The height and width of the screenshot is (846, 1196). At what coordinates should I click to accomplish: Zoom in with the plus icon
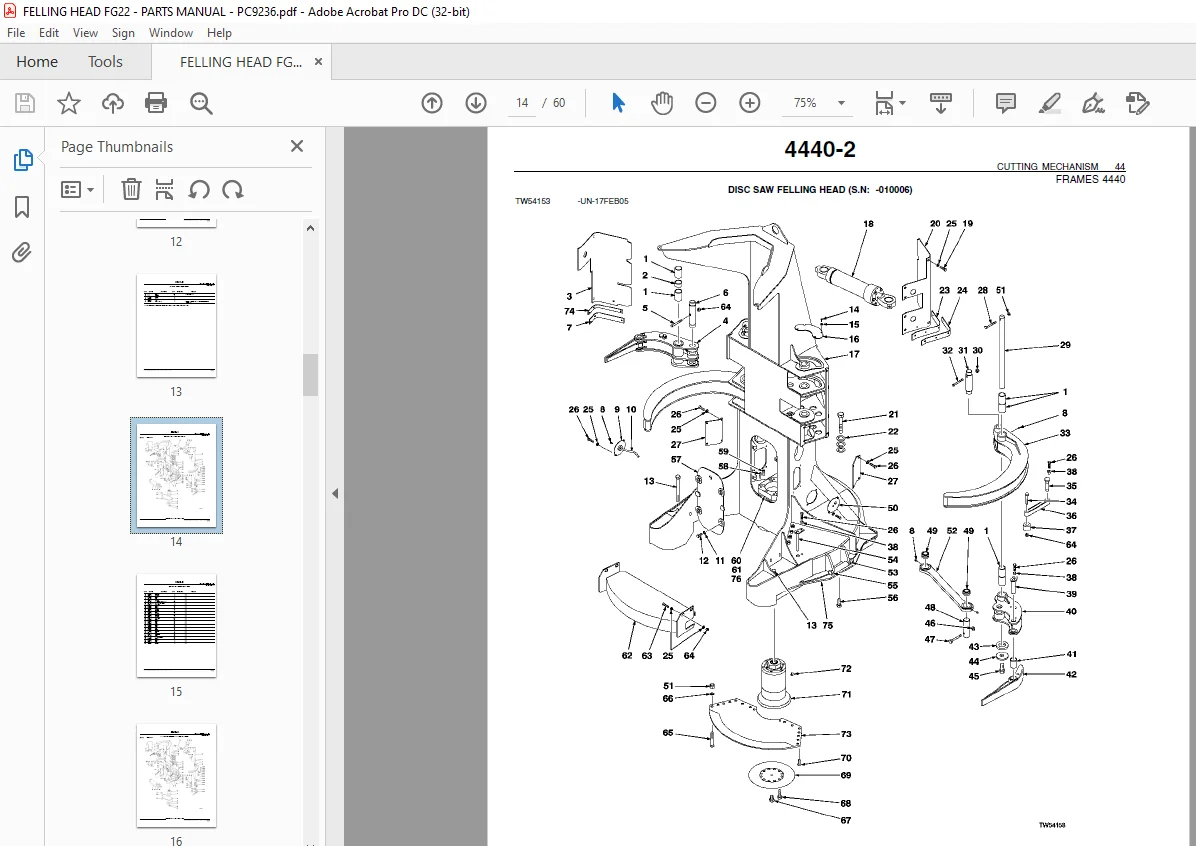click(x=750, y=103)
